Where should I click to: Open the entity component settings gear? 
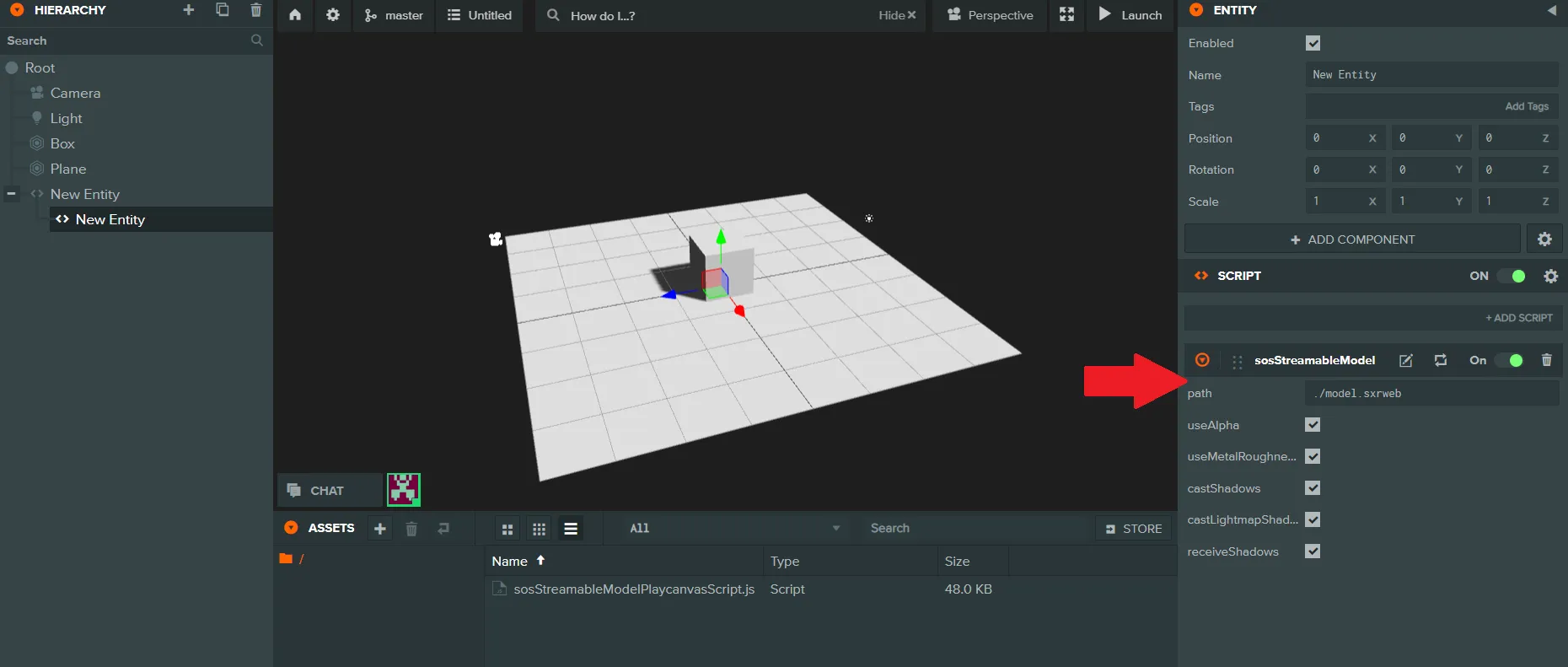(x=1544, y=239)
